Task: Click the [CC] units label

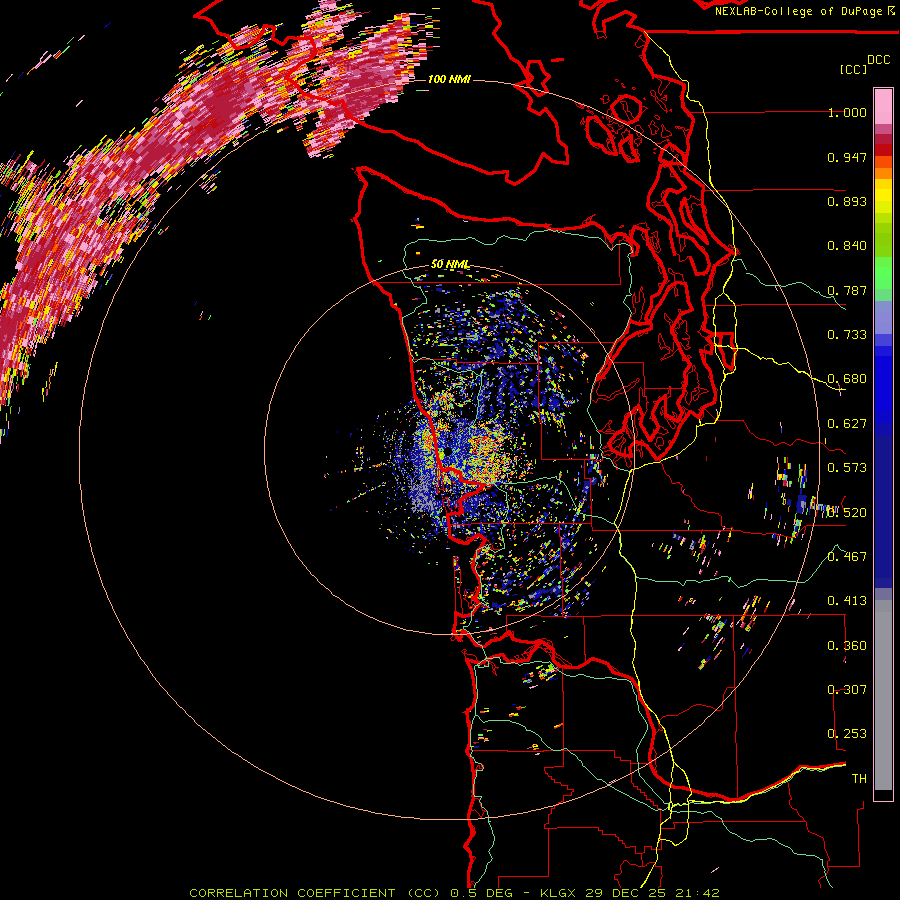Action: [x=853, y=69]
